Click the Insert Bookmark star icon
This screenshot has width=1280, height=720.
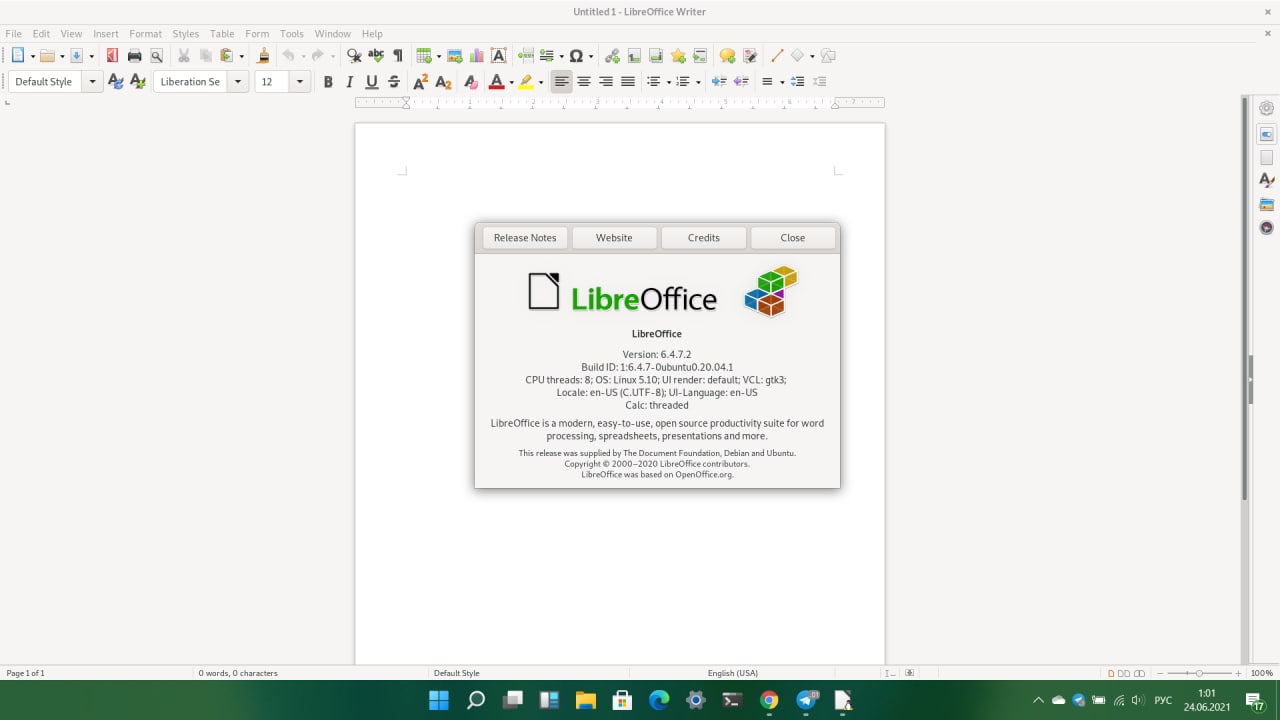pos(678,56)
